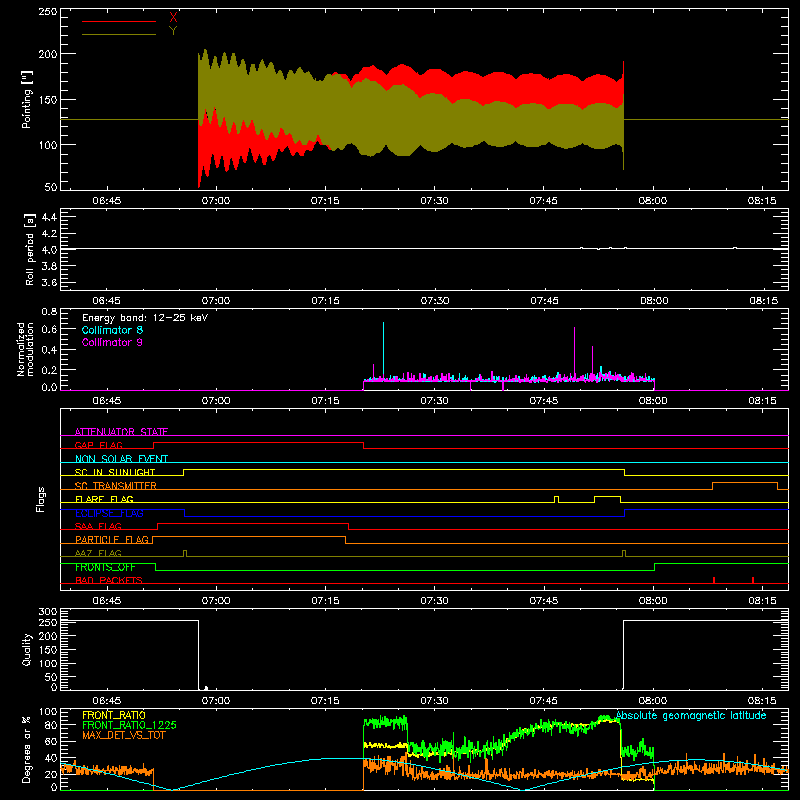This screenshot has height=800, width=800.
Task: Click the vertical 'Flags' axis title
Action: coord(40,499)
